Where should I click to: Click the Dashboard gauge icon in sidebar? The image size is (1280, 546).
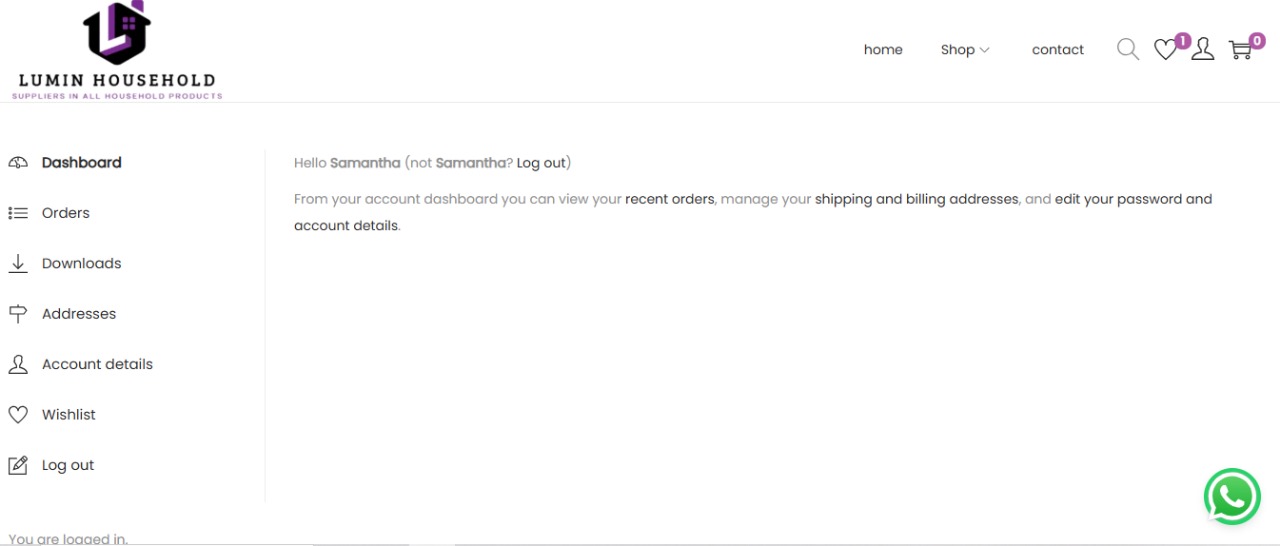point(18,163)
